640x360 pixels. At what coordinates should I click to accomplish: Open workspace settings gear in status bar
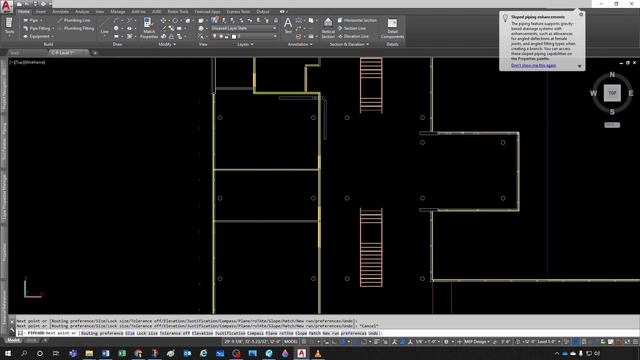coord(446,342)
